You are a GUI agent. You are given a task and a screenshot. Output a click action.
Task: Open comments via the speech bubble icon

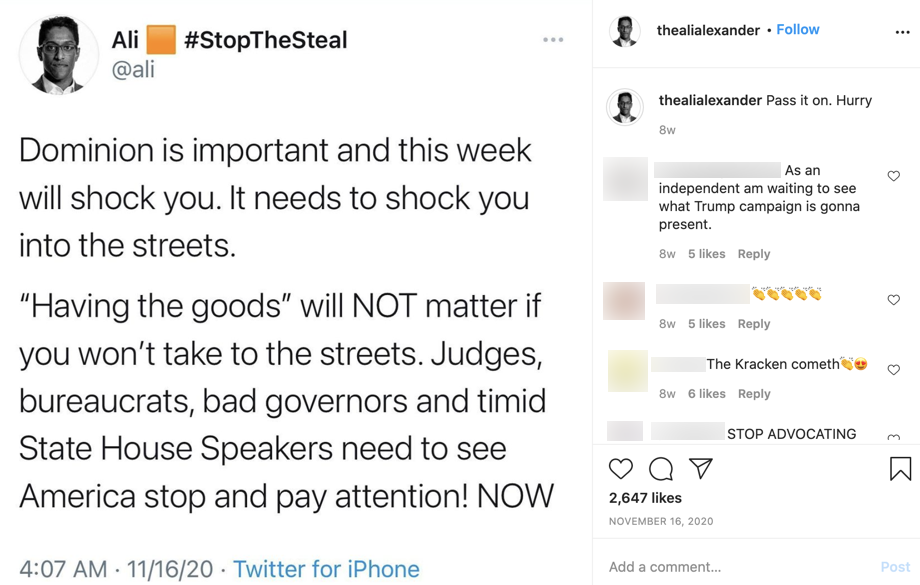660,468
